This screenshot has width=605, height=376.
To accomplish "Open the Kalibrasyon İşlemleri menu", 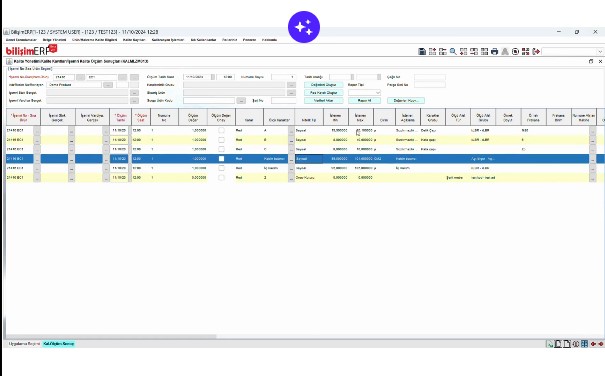I will pyautogui.click(x=167, y=40).
